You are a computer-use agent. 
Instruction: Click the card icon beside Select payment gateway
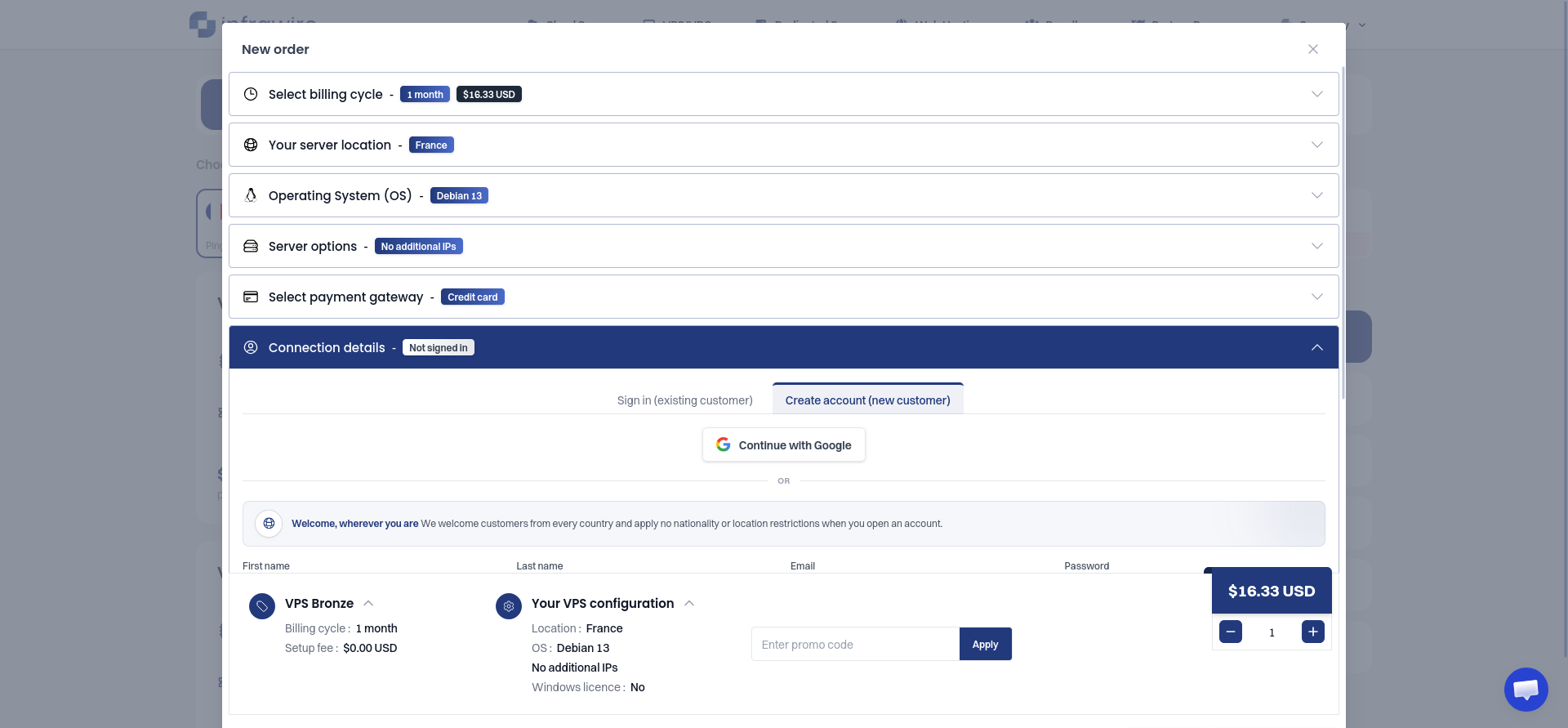(251, 297)
